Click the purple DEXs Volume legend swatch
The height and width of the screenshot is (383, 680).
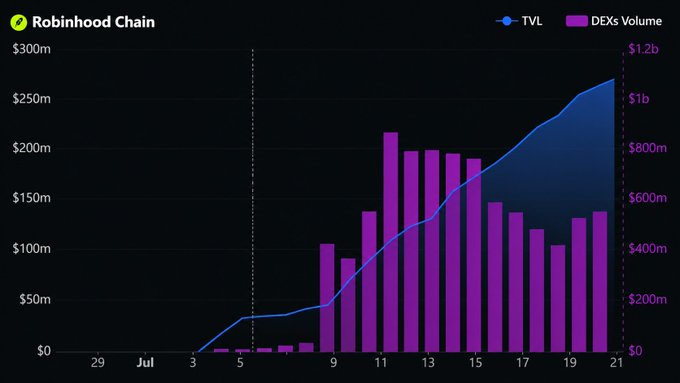click(577, 21)
